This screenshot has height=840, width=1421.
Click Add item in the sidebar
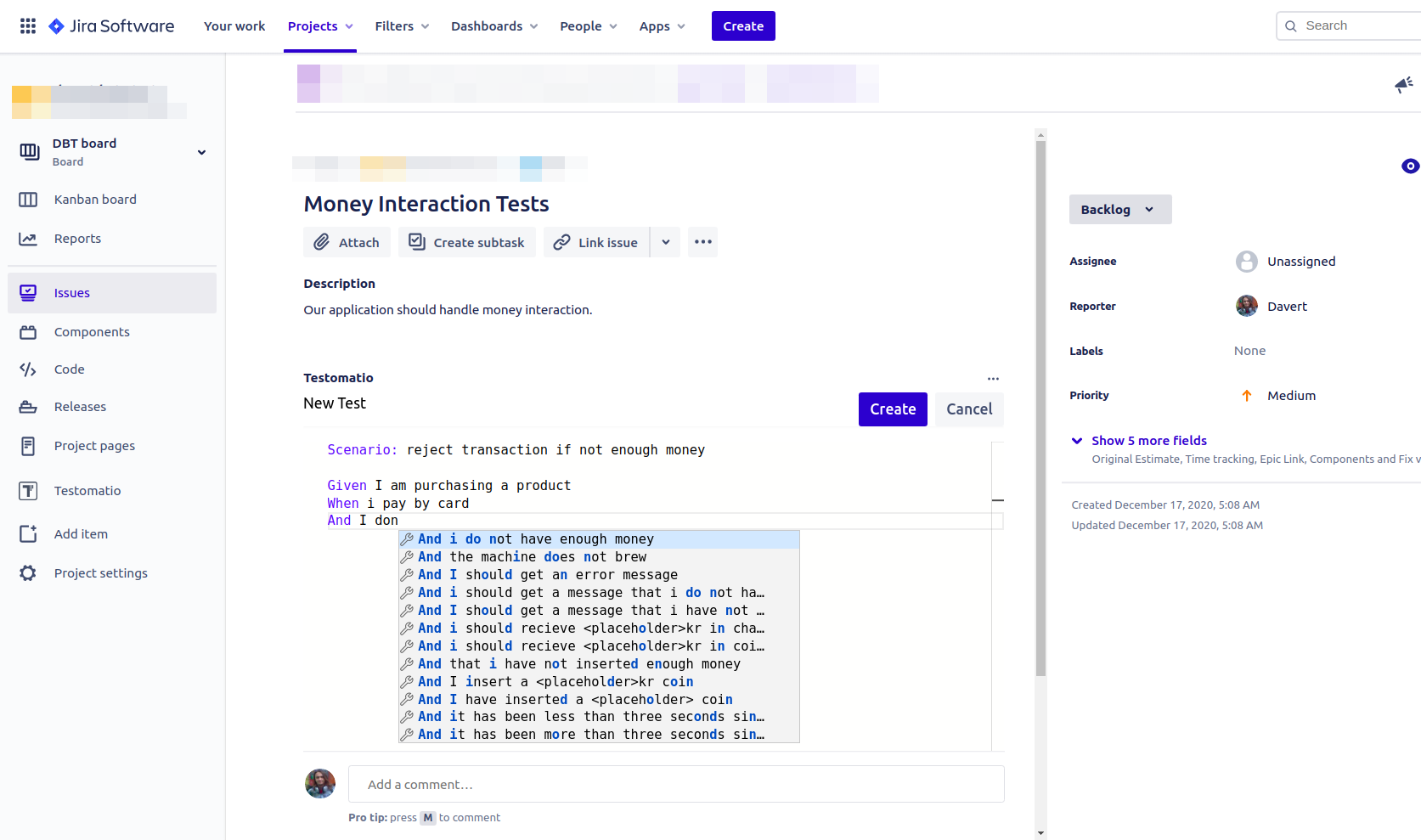click(x=81, y=534)
